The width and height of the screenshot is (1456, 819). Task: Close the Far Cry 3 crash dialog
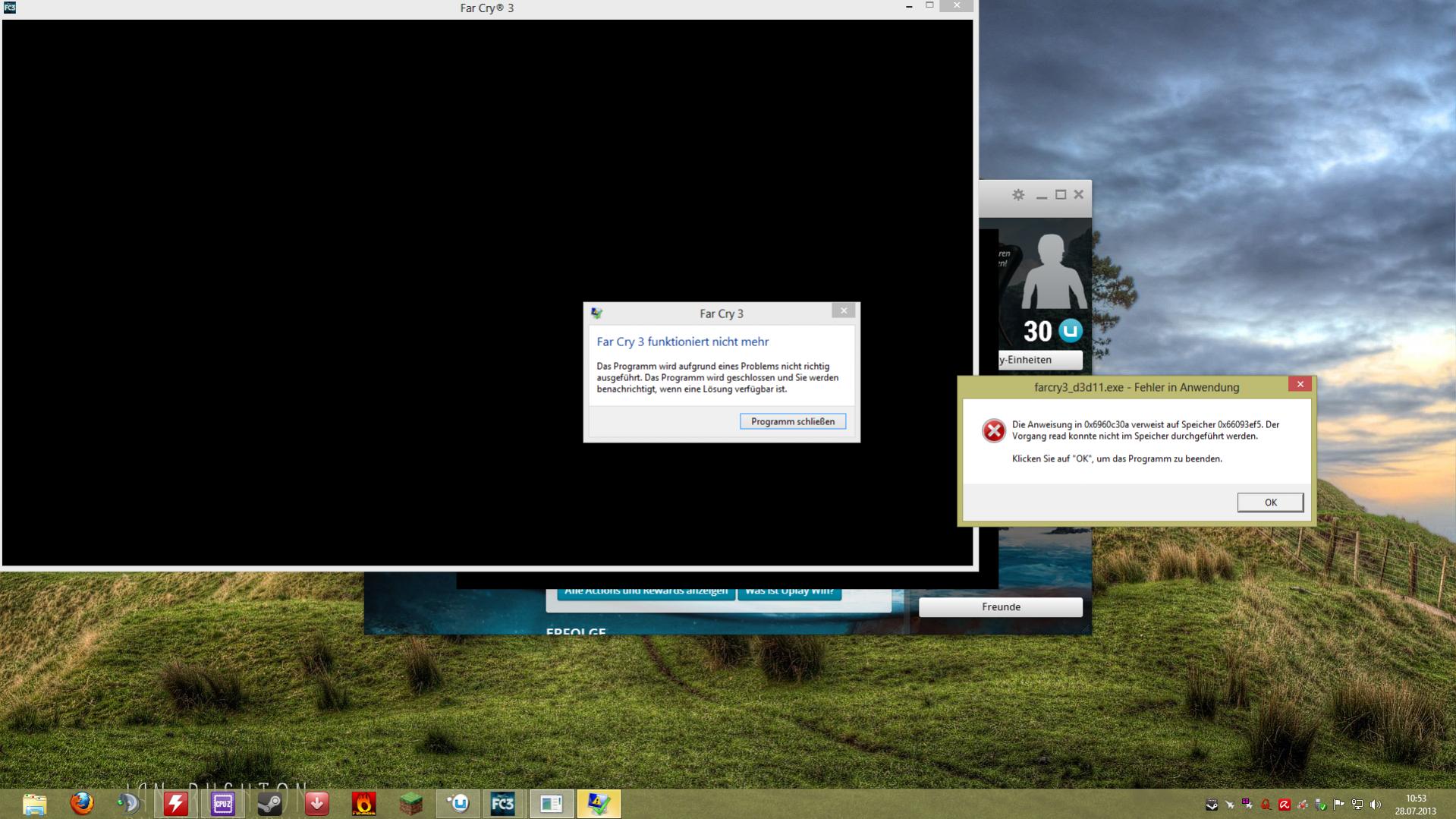pyautogui.click(x=844, y=310)
